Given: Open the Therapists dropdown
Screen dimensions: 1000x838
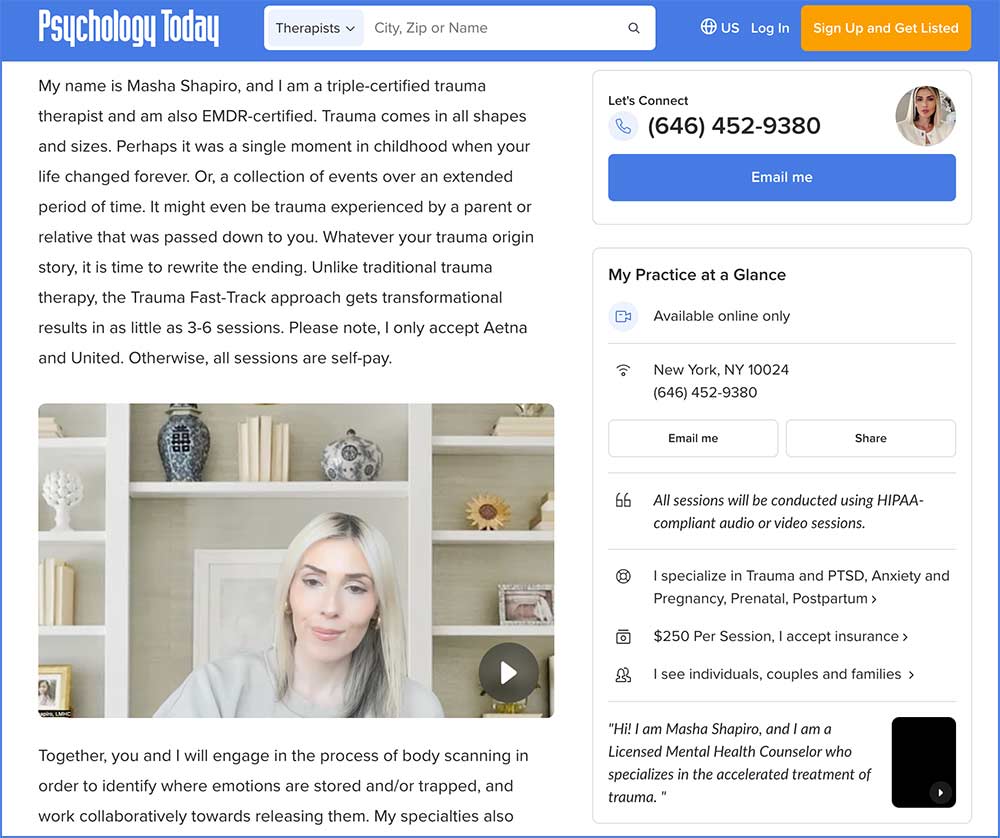Looking at the screenshot, I should [314, 28].
